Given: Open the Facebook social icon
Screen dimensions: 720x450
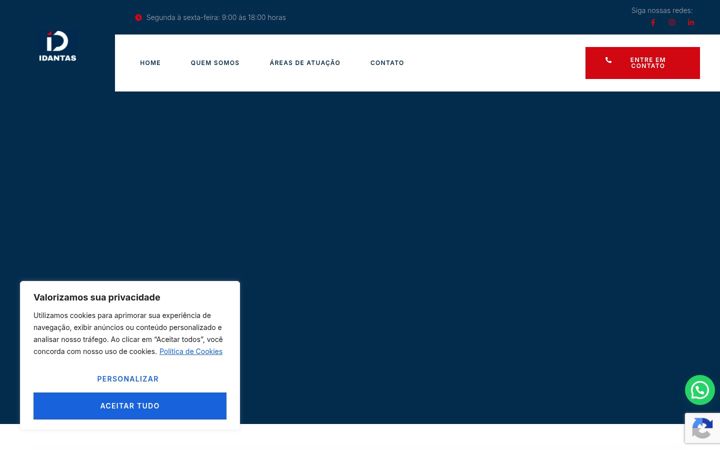Looking at the screenshot, I should tap(653, 22).
